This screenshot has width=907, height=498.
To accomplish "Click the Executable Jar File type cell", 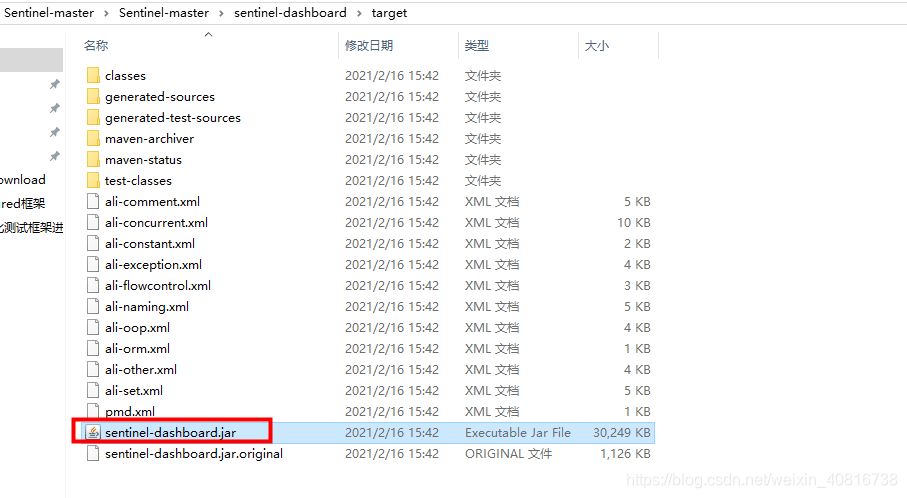I will [x=518, y=433].
